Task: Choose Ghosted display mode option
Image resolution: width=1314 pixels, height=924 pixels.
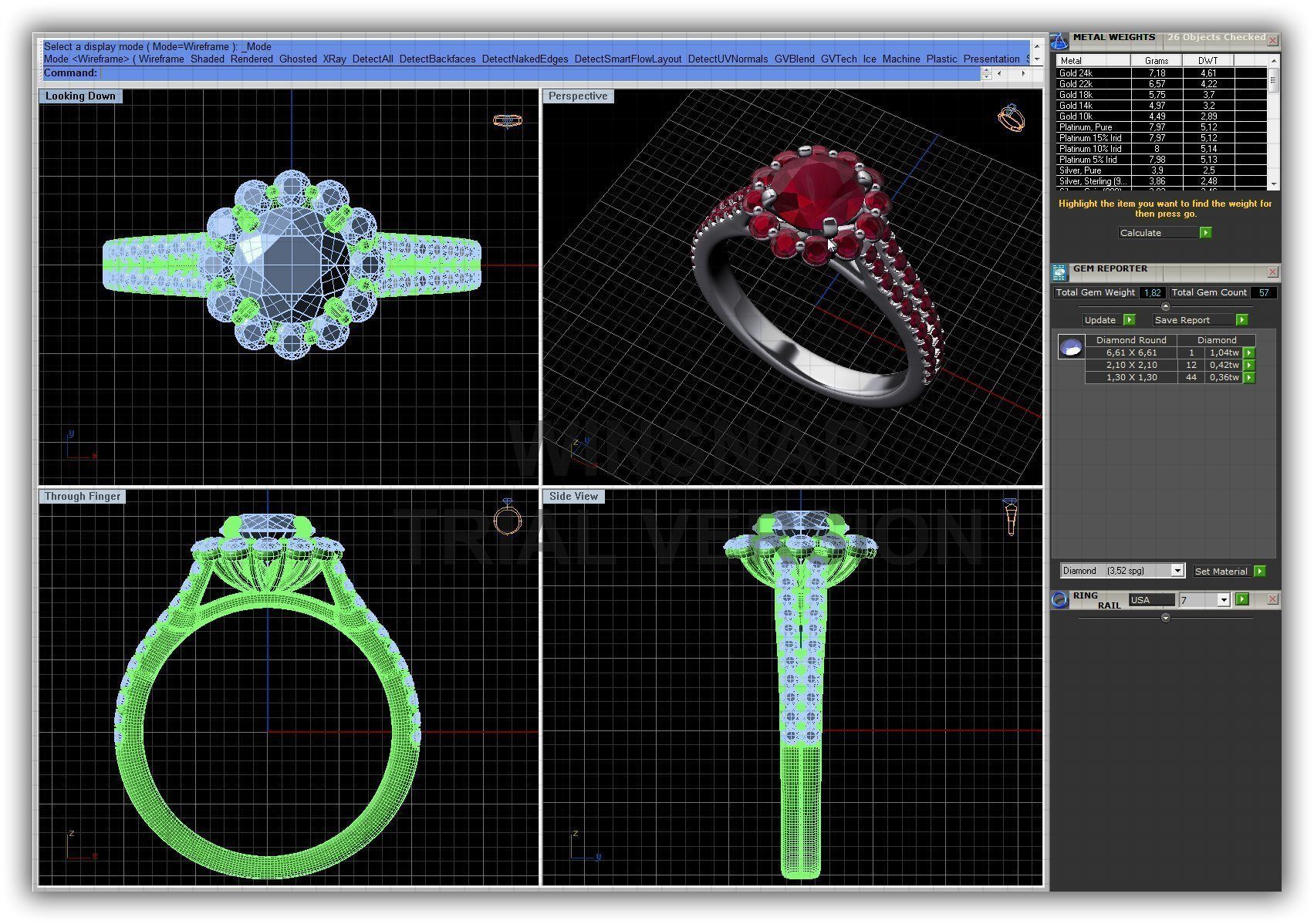Action: coord(298,59)
